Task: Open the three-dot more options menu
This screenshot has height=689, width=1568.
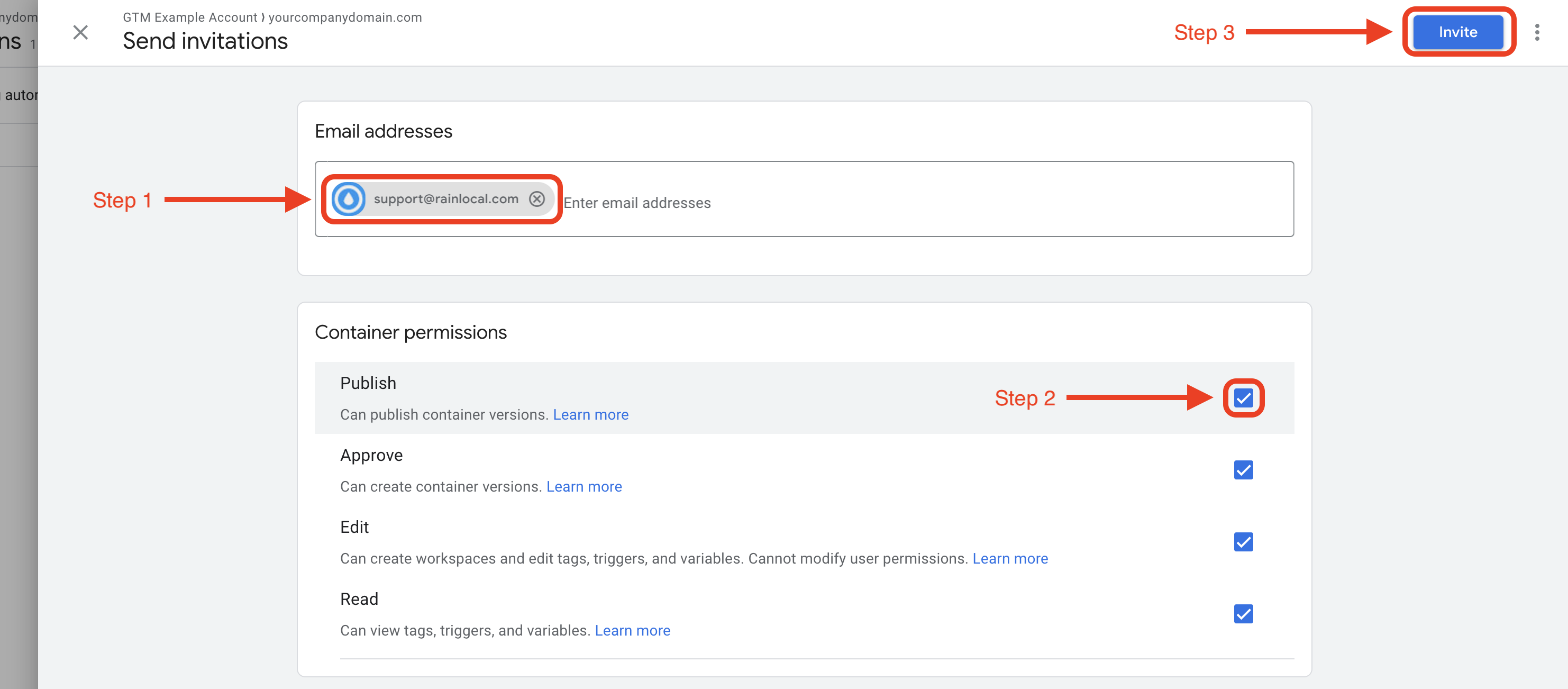Action: 1536,32
